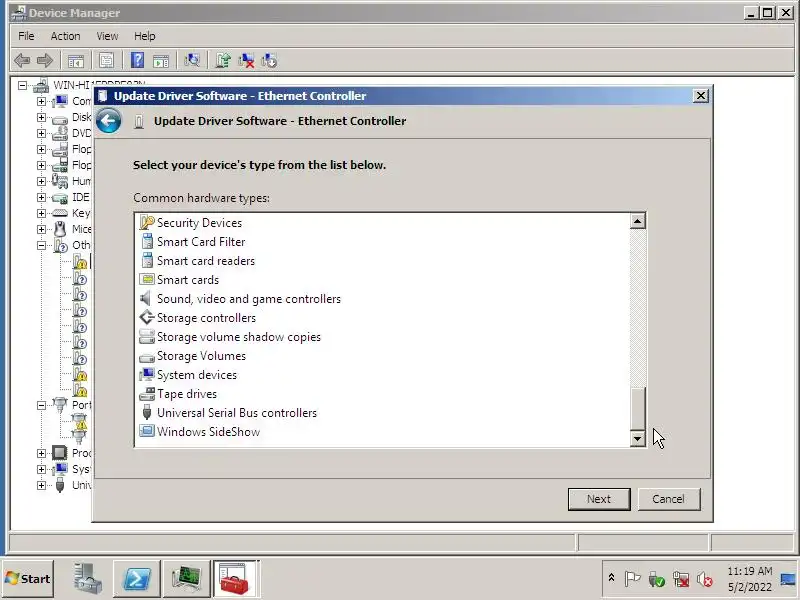The width and height of the screenshot is (800, 600).
Task: Click Scan for hardware changes toolbar icon
Action: point(192,61)
